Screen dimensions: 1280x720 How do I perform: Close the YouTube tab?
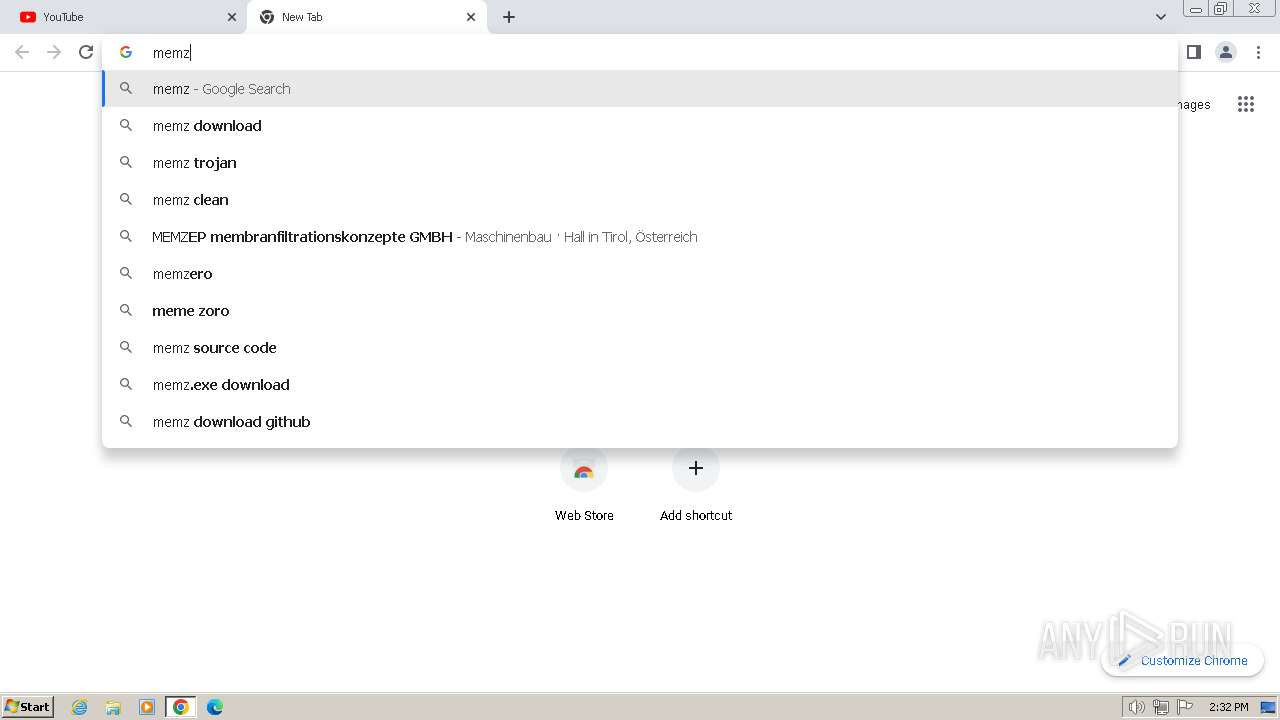point(232,17)
